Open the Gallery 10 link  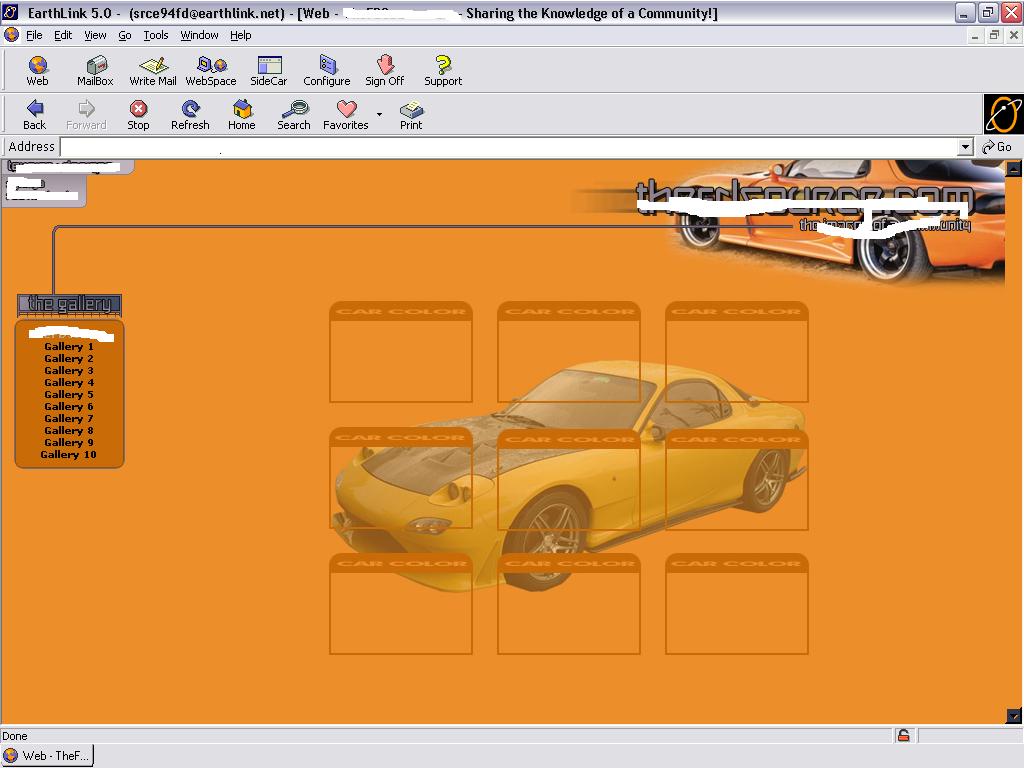[69, 455]
